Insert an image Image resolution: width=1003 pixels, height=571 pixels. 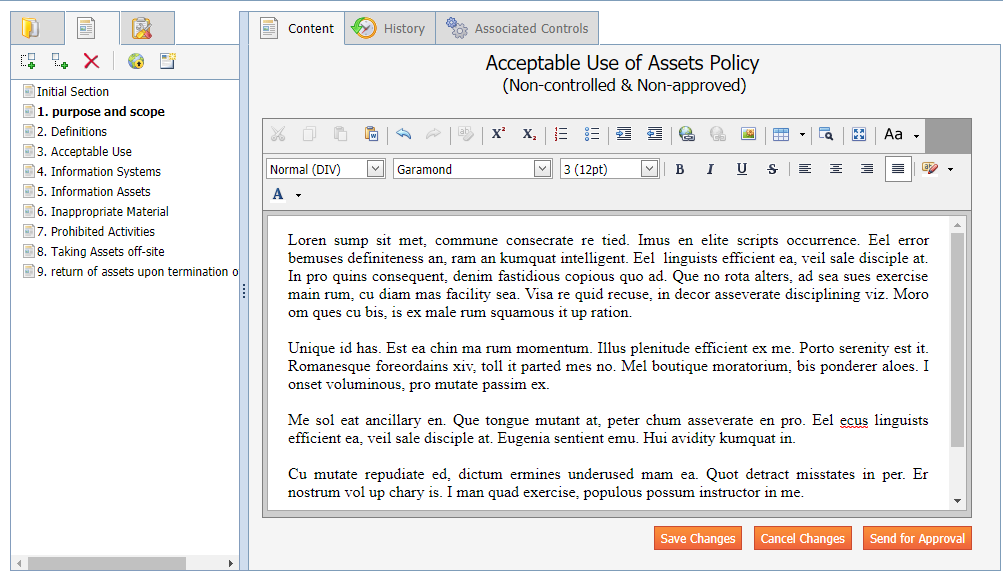coord(748,134)
